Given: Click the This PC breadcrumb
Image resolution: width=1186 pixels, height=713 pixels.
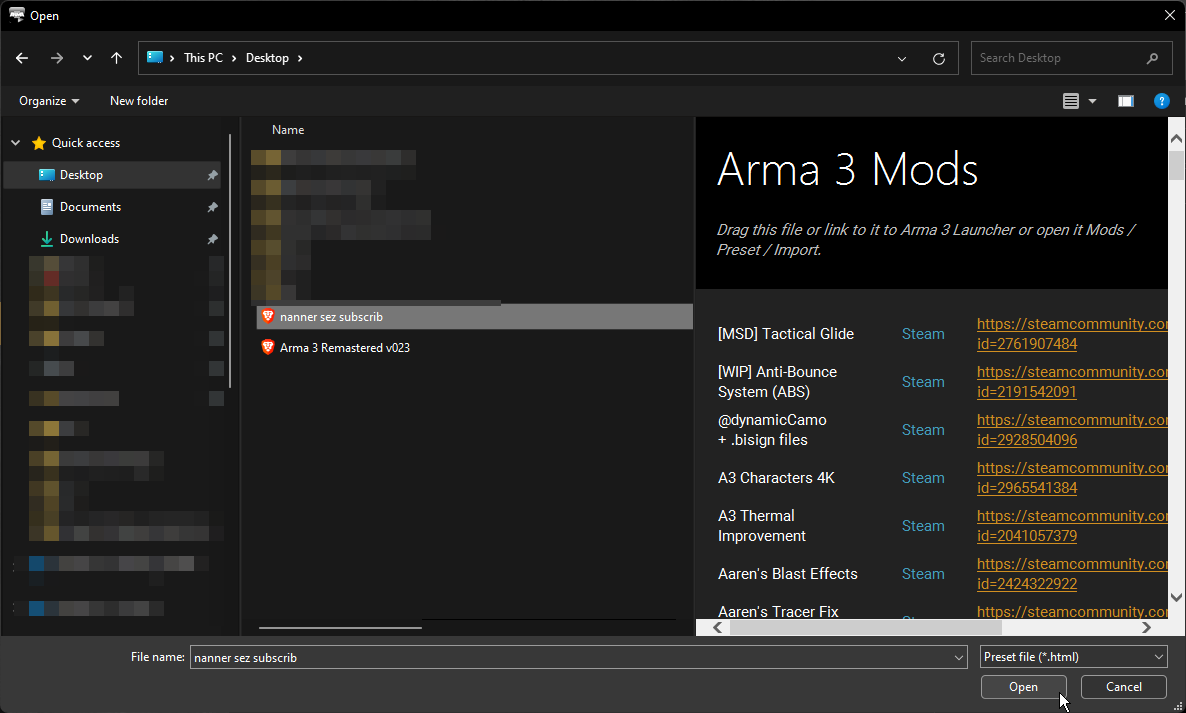Looking at the screenshot, I should (203, 58).
